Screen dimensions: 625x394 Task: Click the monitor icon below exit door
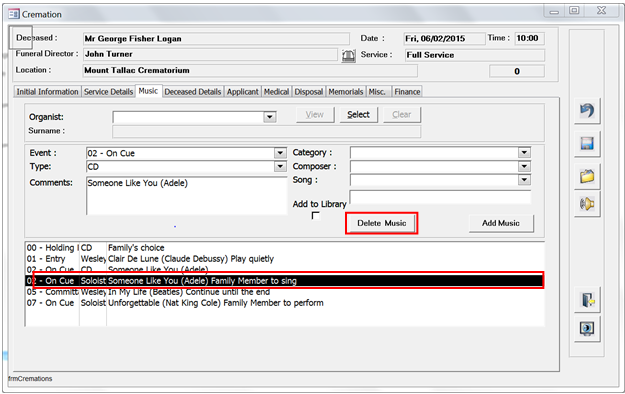[587, 329]
